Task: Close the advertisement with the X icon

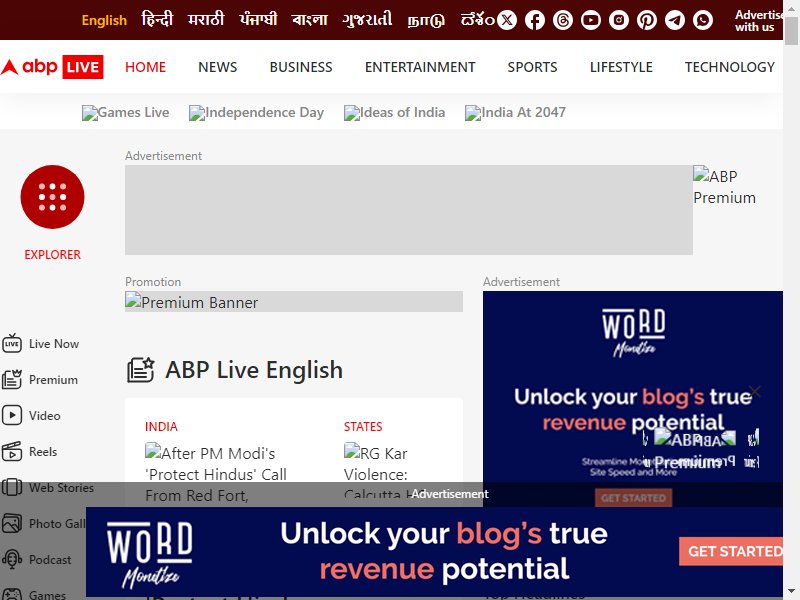Action: 755,391
